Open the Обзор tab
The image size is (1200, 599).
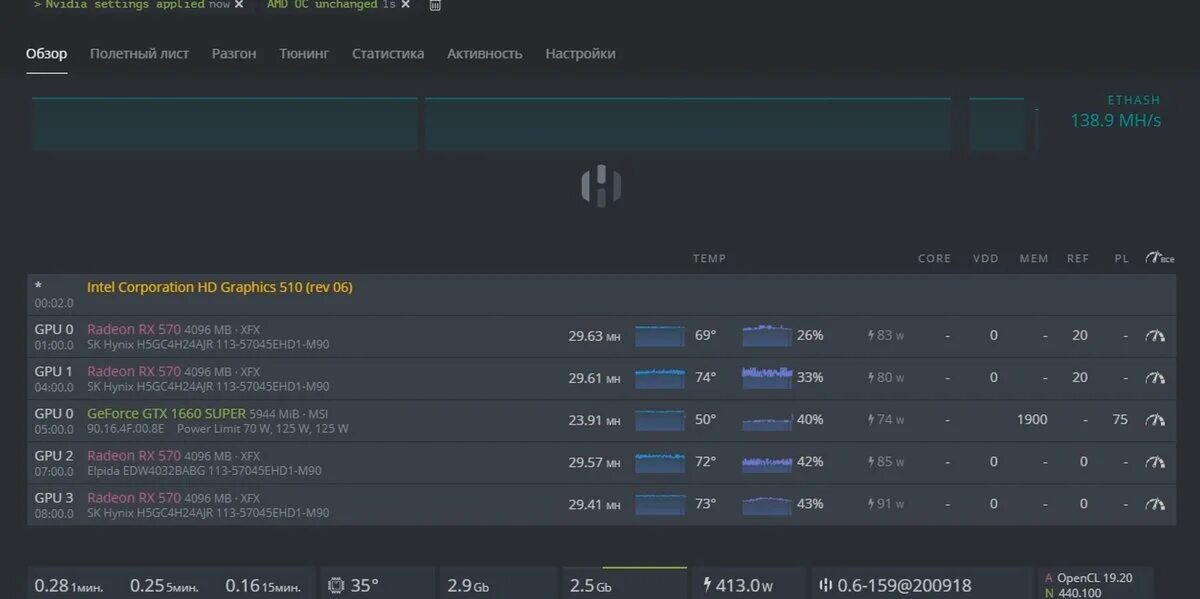tap(46, 53)
